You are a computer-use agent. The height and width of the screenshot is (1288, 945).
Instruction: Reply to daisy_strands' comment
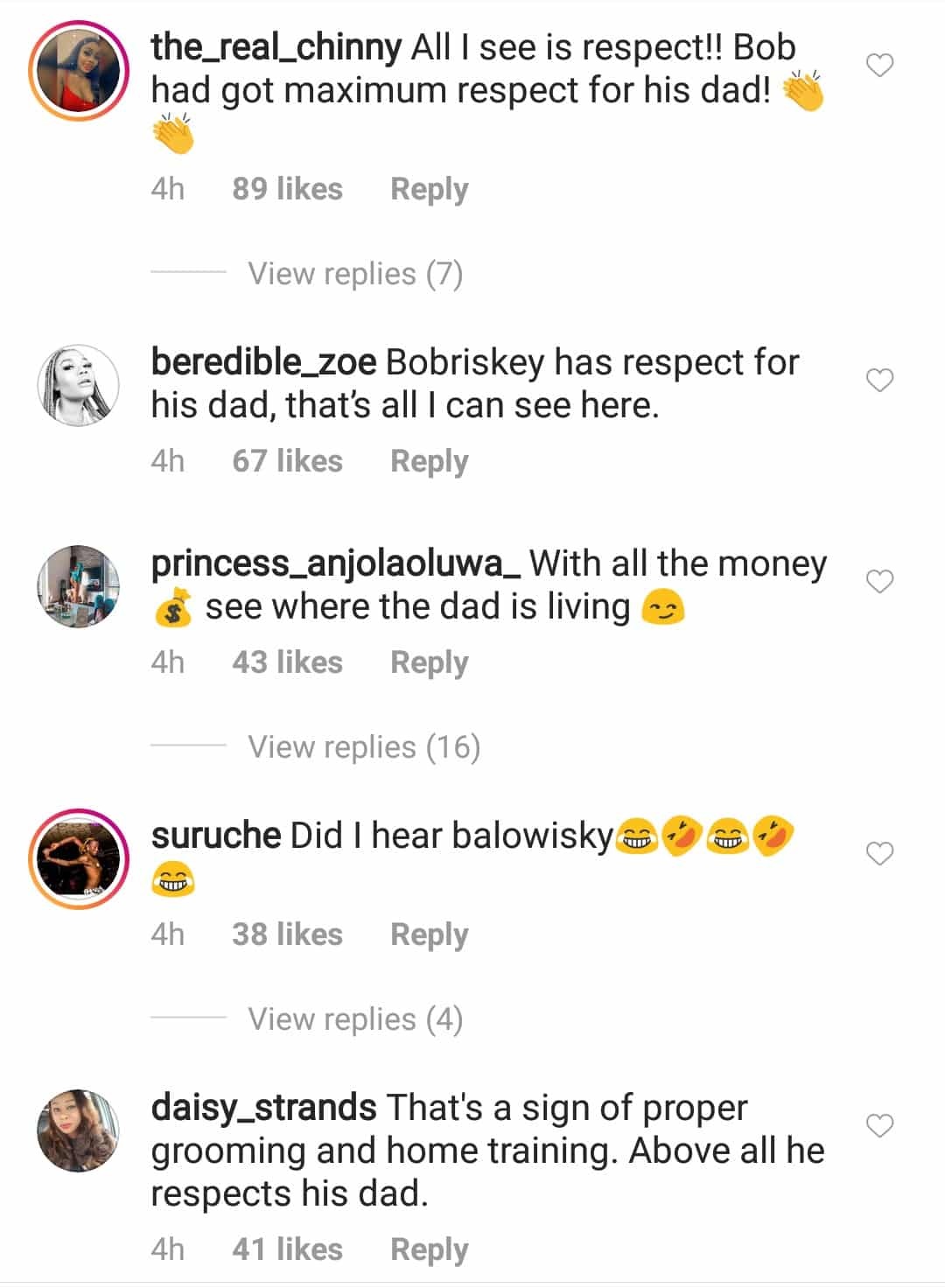coord(429,1250)
